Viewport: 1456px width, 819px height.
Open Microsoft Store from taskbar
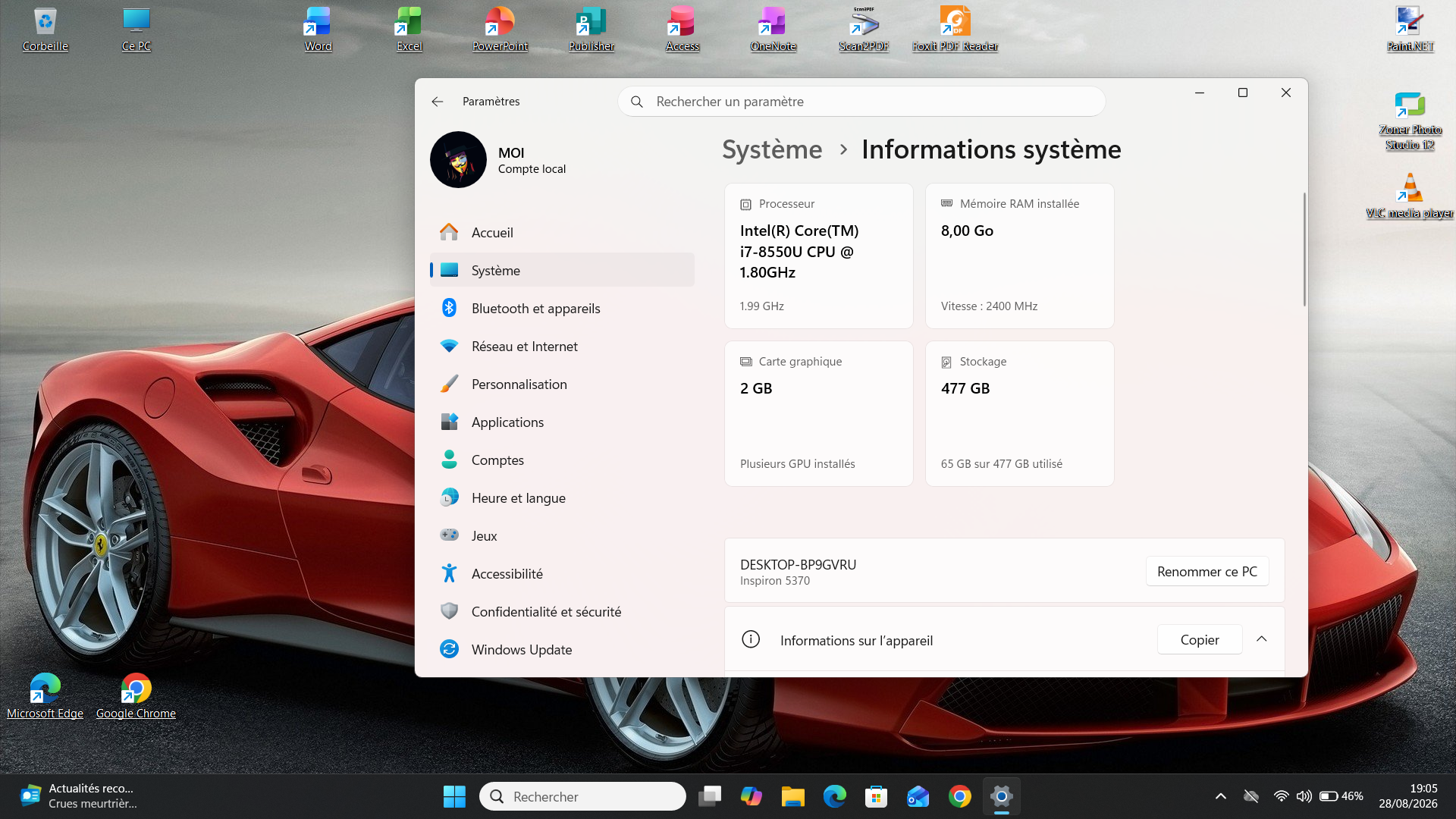click(x=877, y=797)
